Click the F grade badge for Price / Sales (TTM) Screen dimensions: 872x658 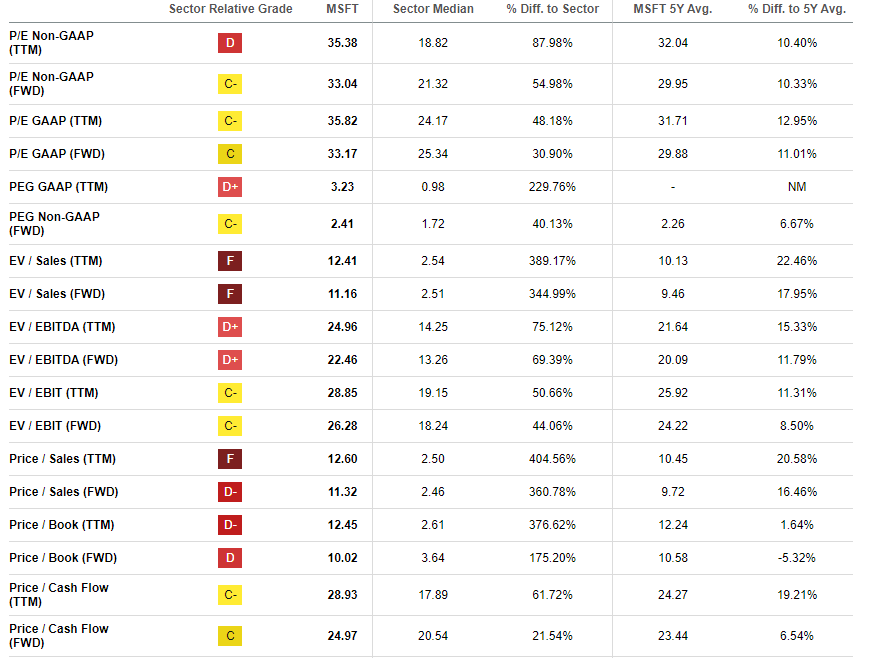click(x=230, y=459)
